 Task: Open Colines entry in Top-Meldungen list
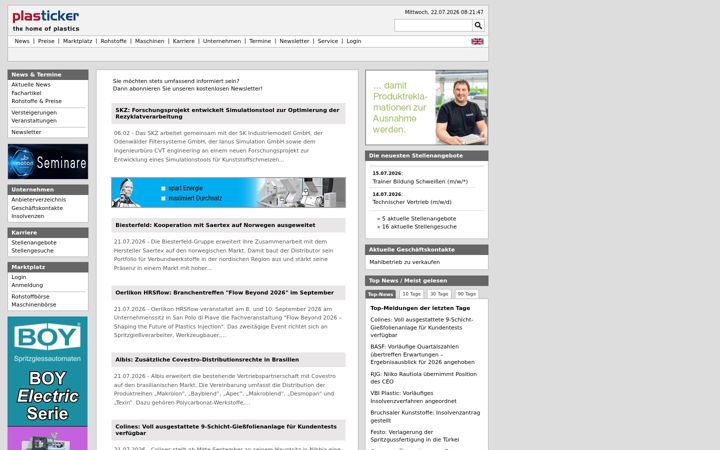click(422, 327)
